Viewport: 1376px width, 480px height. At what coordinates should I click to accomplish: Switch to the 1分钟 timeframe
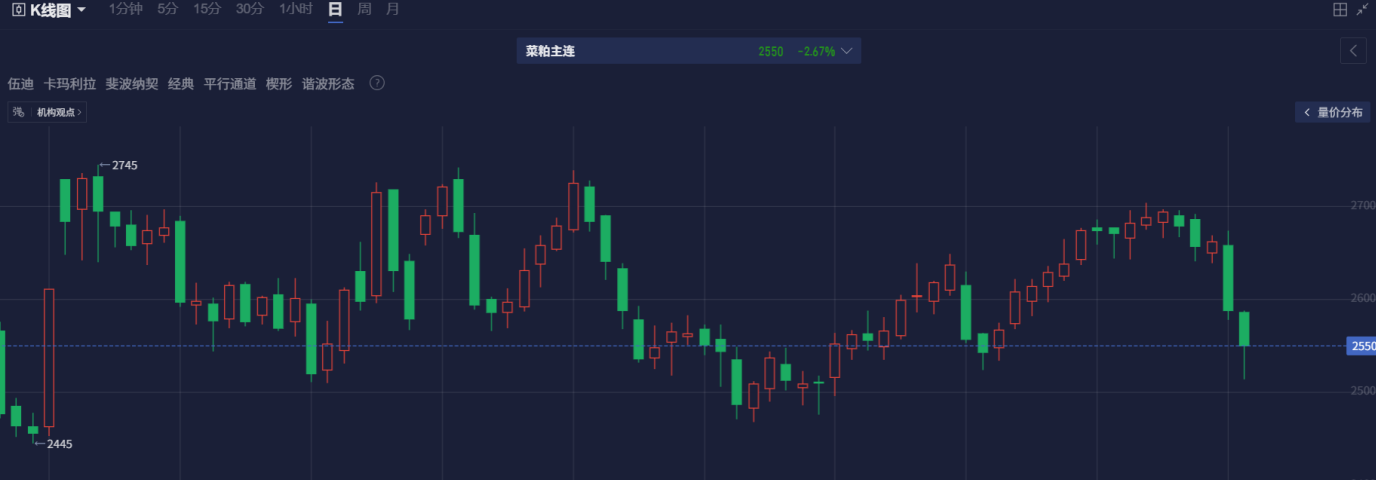[126, 9]
